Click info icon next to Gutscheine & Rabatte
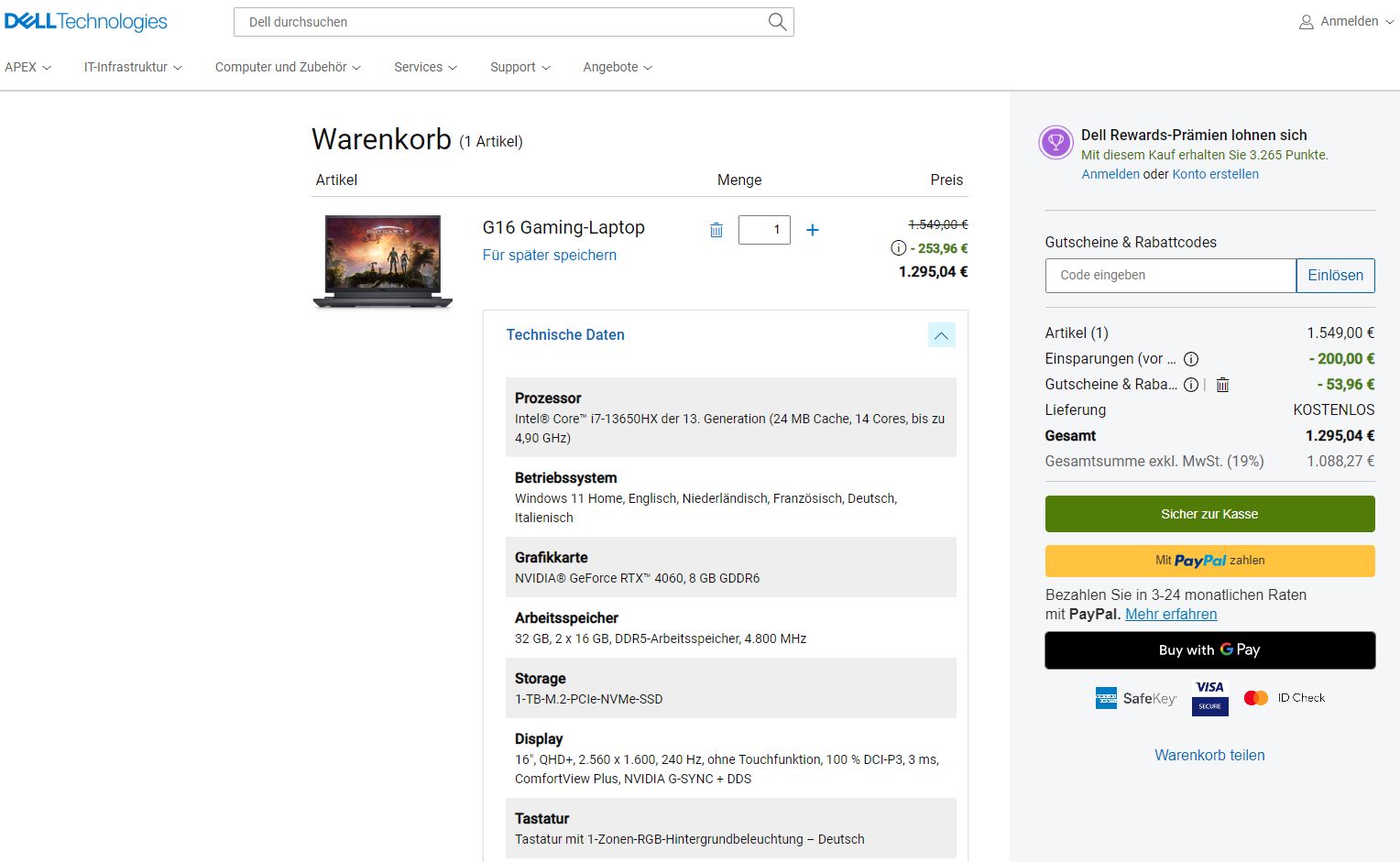The height and width of the screenshot is (862, 1400). pos(1191,385)
